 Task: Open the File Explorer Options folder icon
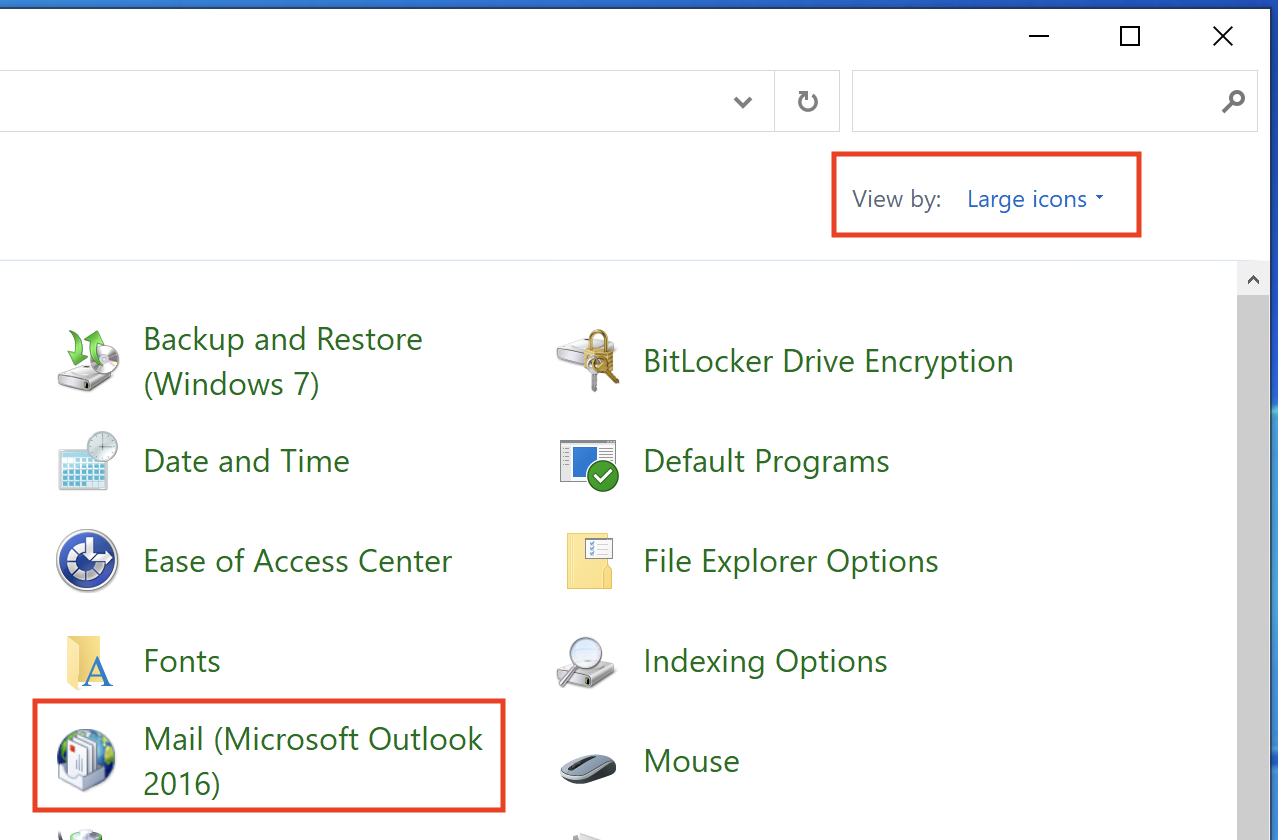tap(588, 561)
